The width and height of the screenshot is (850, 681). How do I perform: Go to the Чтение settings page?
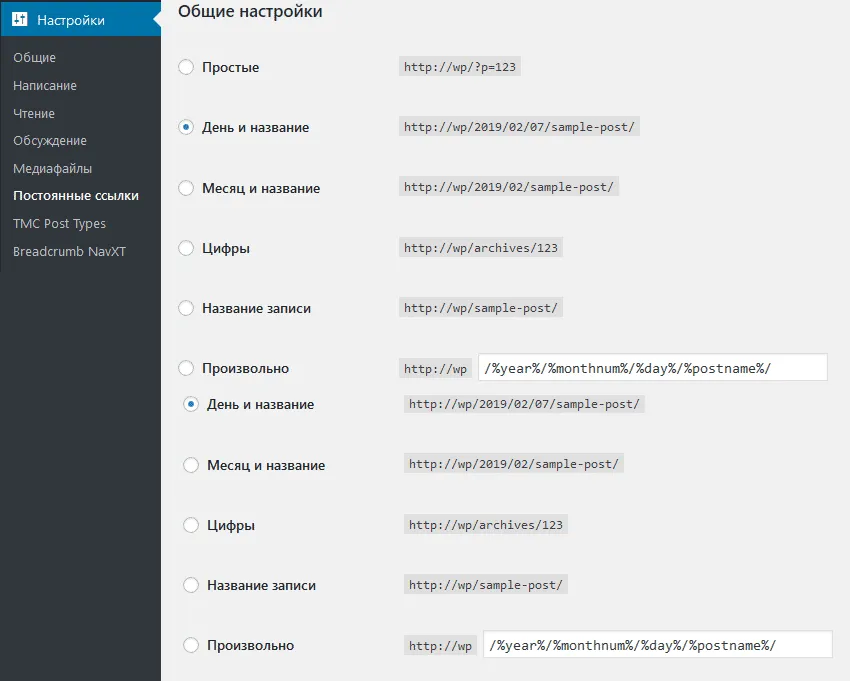coord(34,114)
